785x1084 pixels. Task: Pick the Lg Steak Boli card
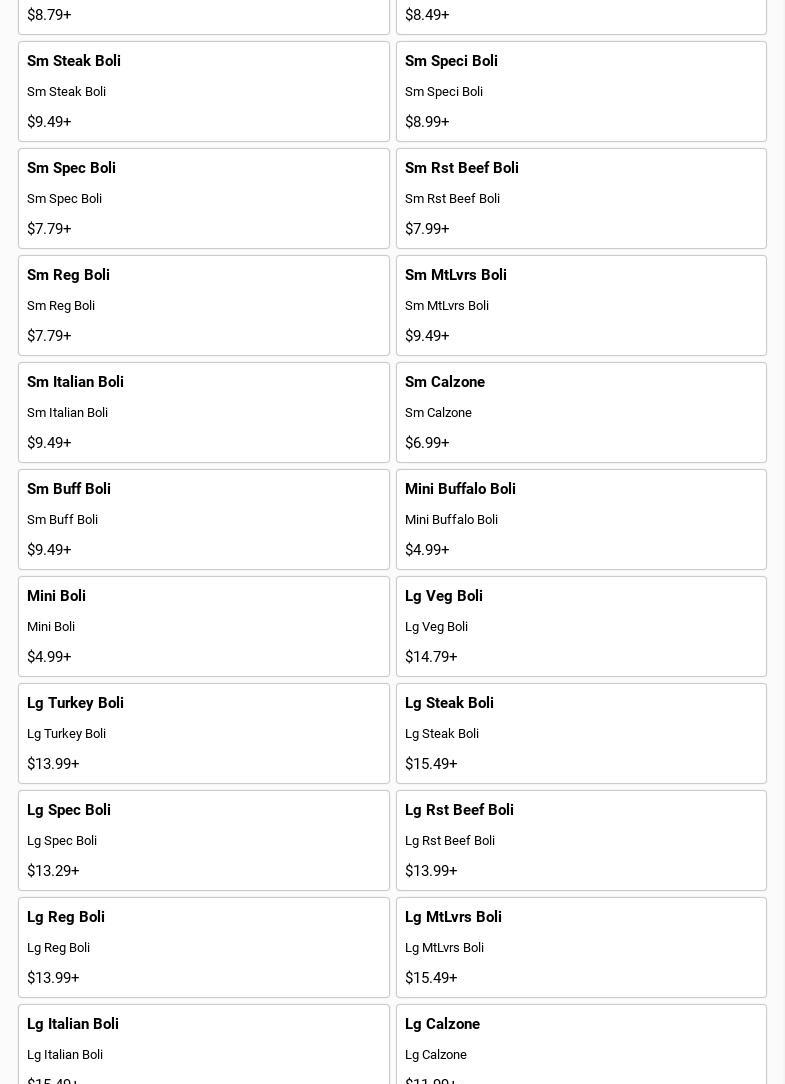(581, 733)
